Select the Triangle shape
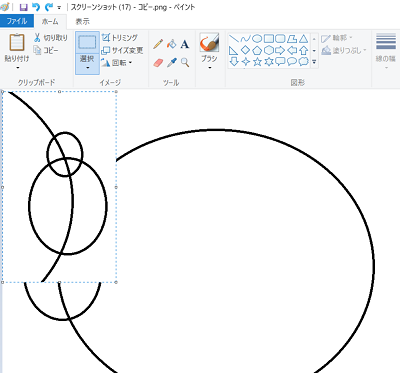 click(303, 39)
